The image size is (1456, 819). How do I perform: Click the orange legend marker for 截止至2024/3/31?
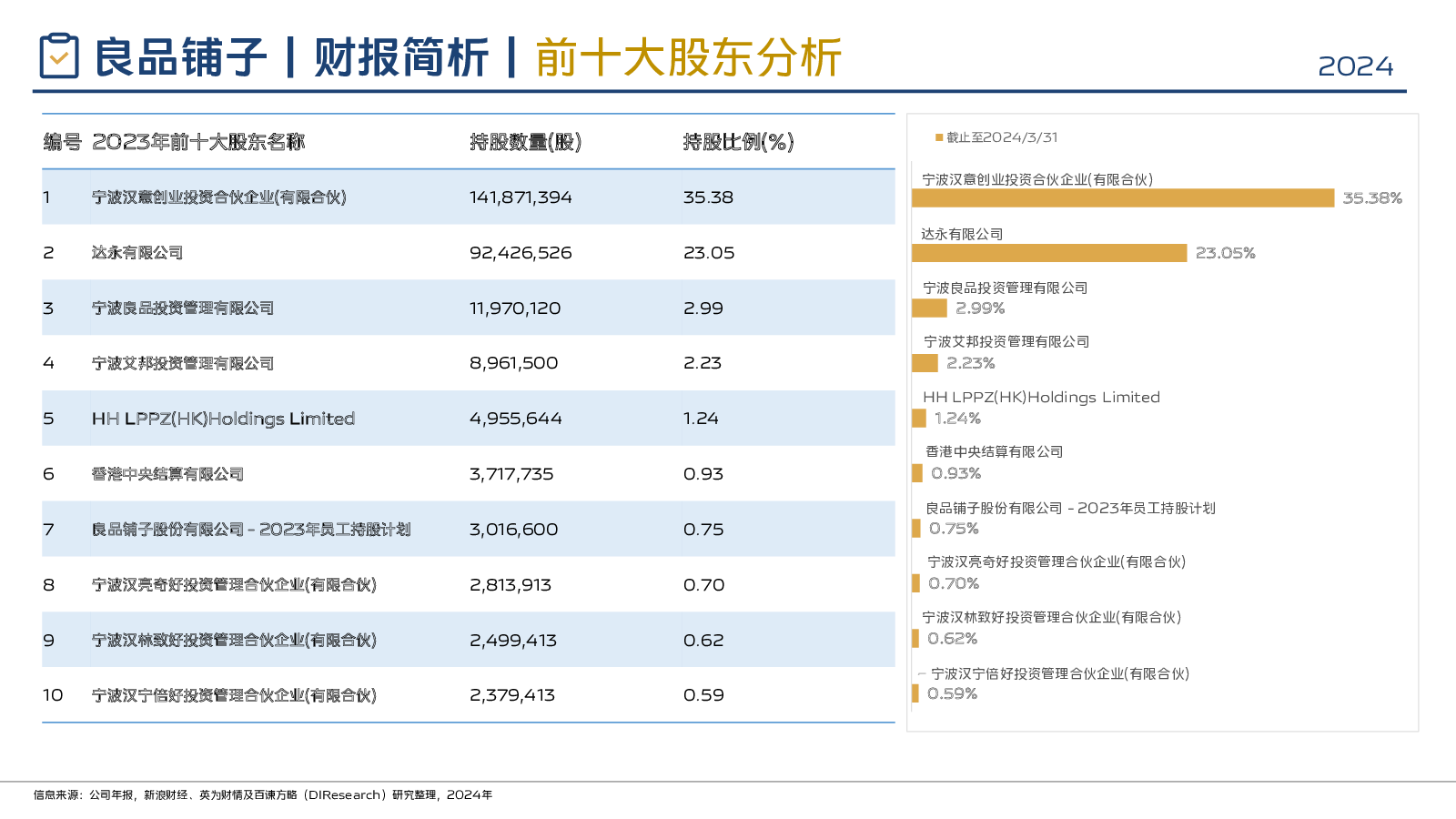click(939, 137)
